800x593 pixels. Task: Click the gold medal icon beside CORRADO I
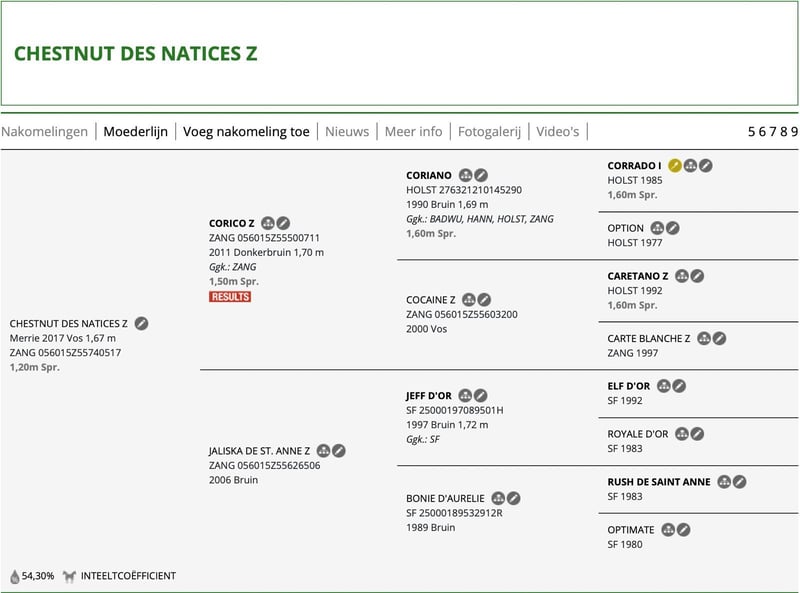pos(674,166)
